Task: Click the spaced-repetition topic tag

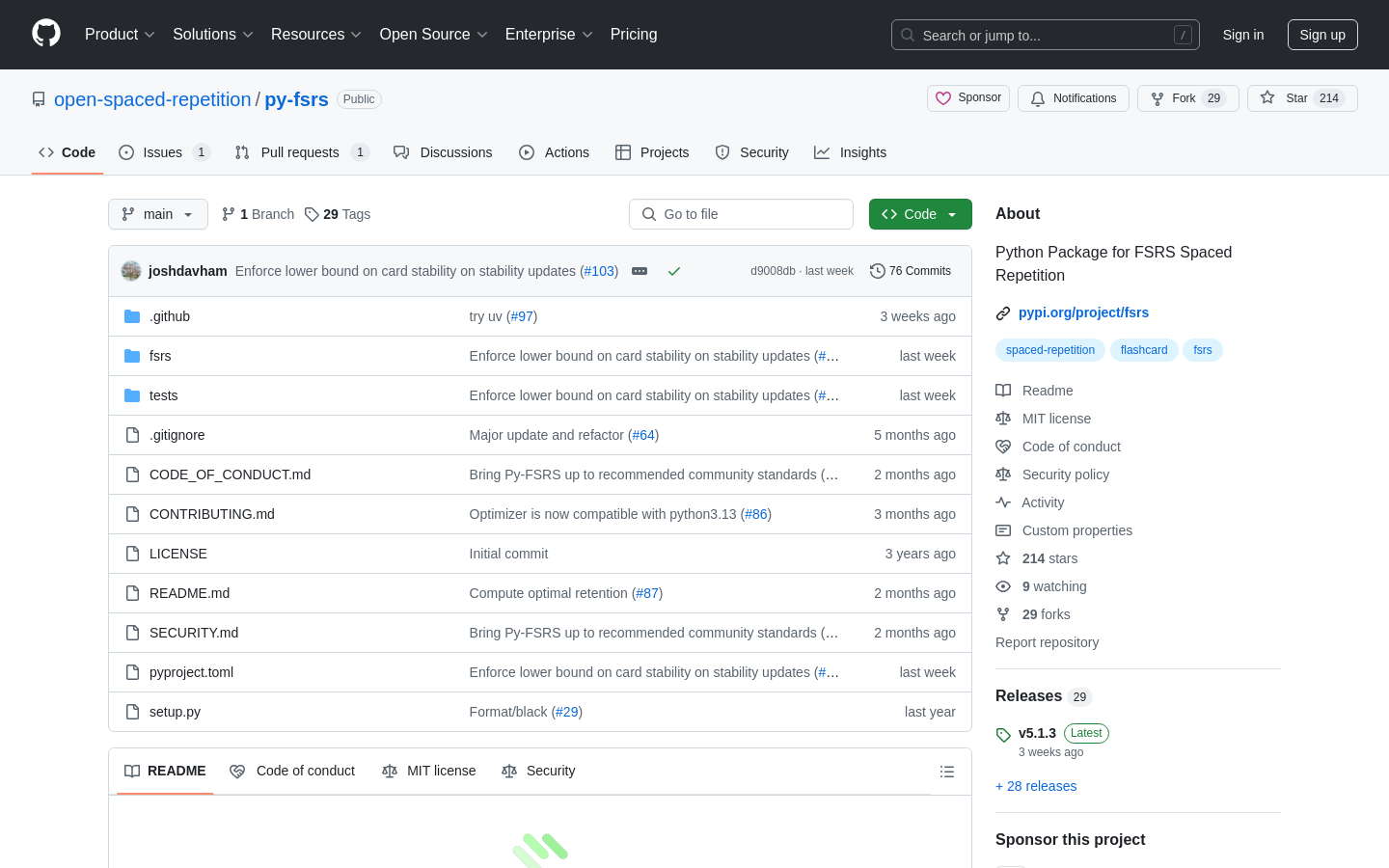Action: coord(1050,350)
